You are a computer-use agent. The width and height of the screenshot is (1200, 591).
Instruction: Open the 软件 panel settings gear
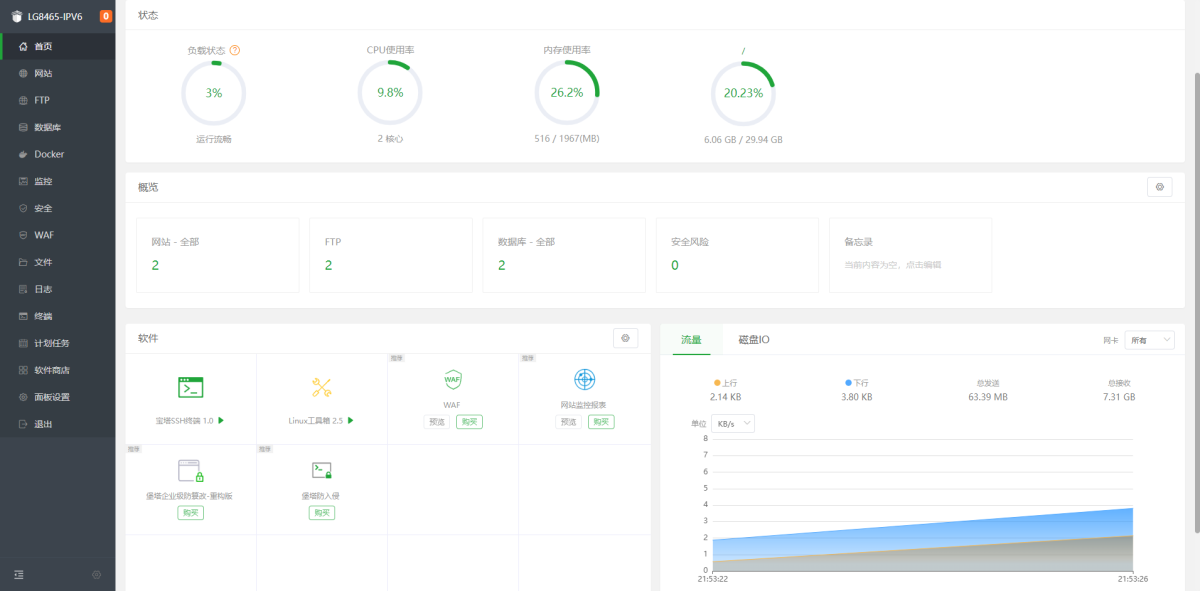pyautogui.click(x=625, y=338)
